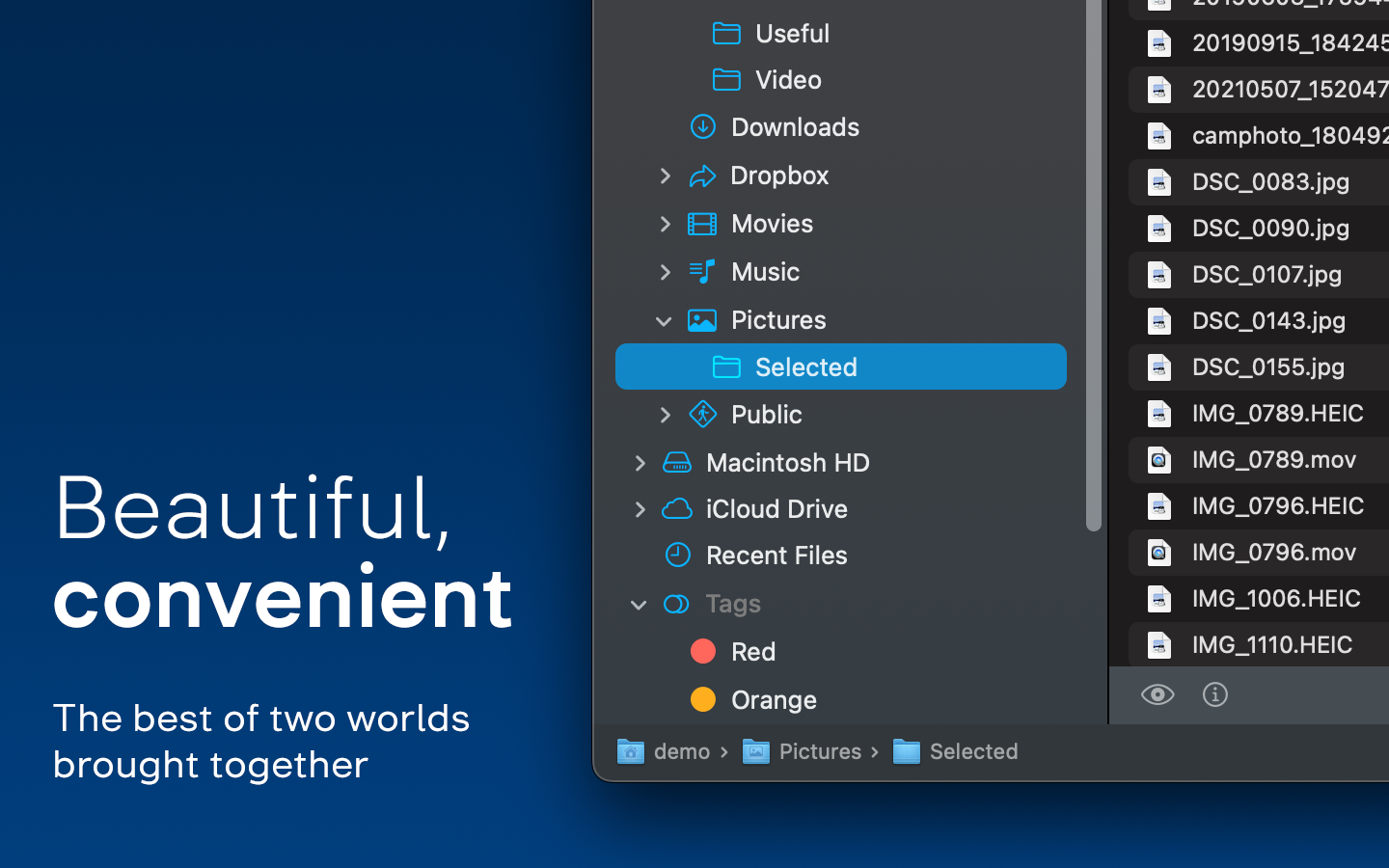The image size is (1389, 868).
Task: Click the Orange tag color dot
Action: coord(703,699)
